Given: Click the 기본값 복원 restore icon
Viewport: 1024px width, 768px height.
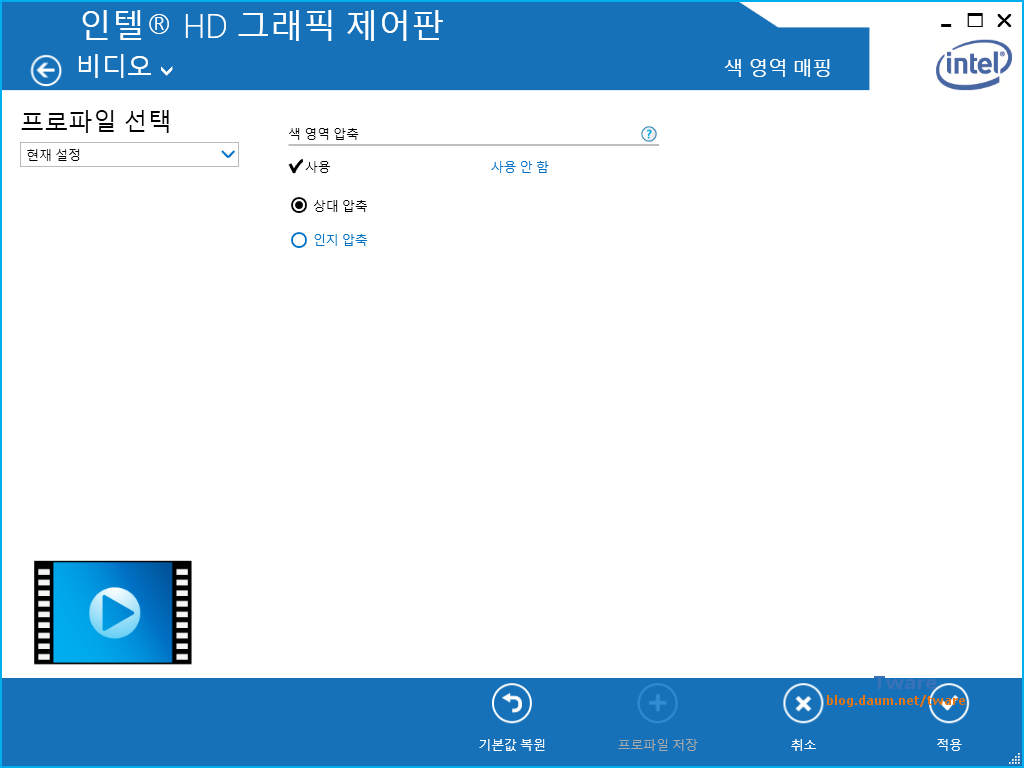Looking at the screenshot, I should (x=511, y=703).
